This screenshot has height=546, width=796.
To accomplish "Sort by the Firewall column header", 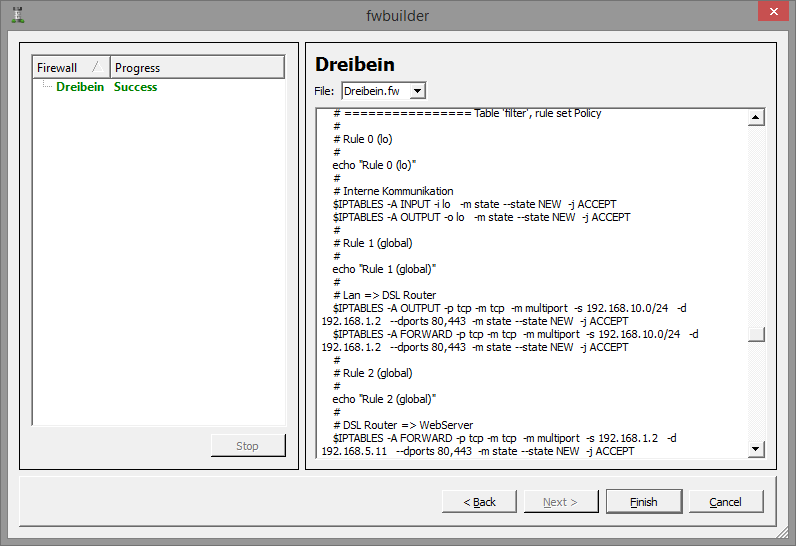I will point(58,68).
